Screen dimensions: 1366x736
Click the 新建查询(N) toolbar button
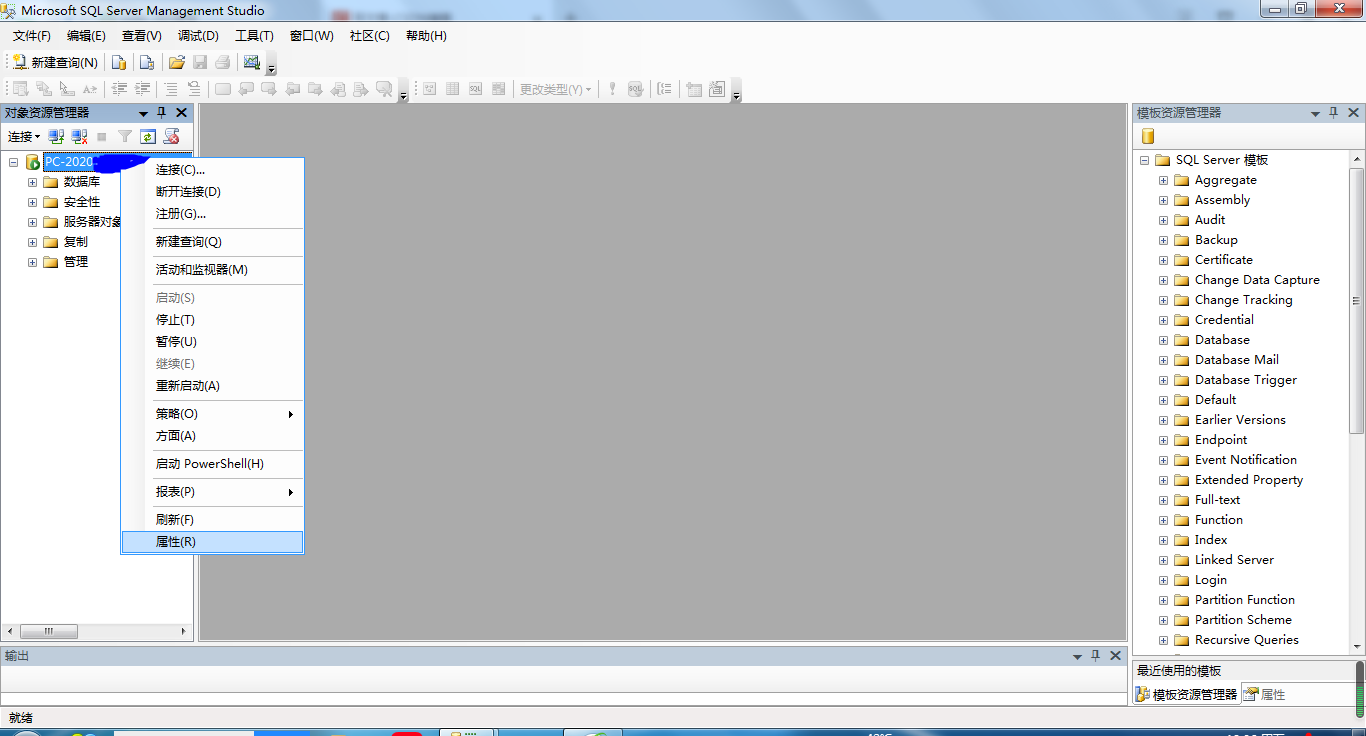55,62
